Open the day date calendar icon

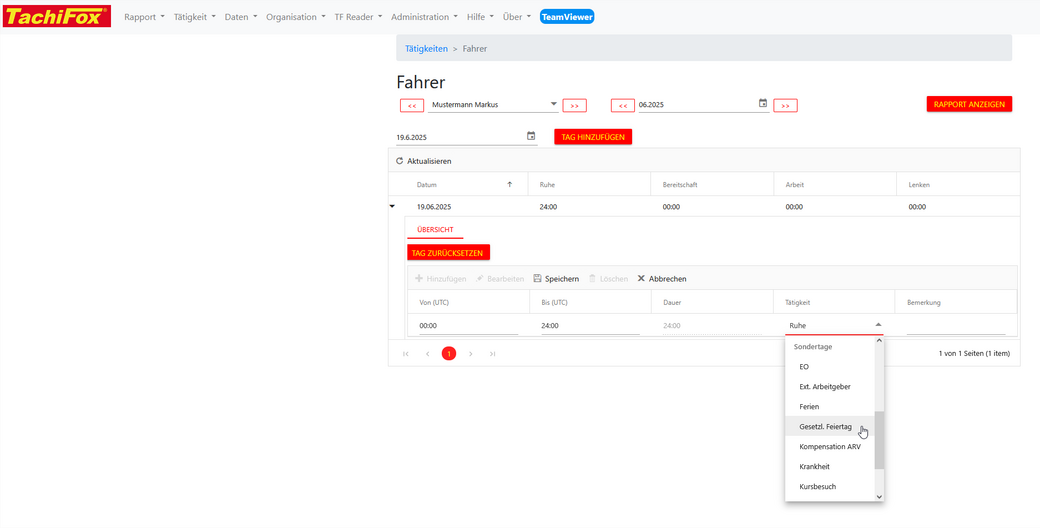click(x=531, y=136)
